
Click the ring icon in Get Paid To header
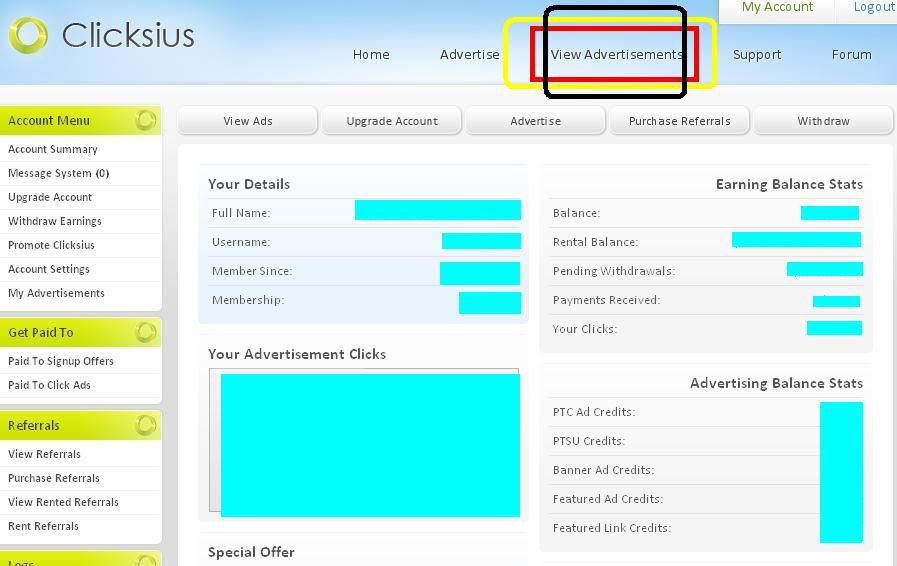click(145, 332)
